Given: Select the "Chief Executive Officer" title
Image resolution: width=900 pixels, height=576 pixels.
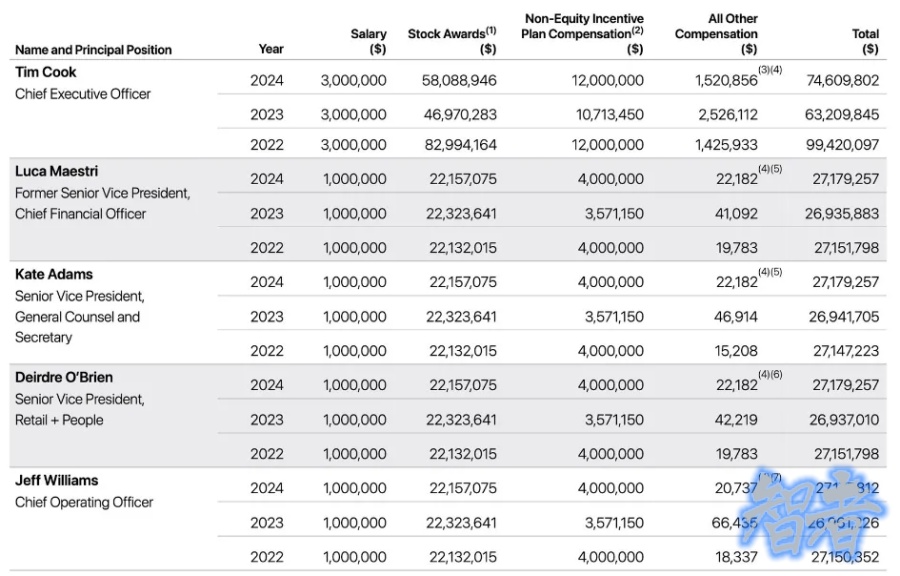Looking at the screenshot, I should point(83,94).
